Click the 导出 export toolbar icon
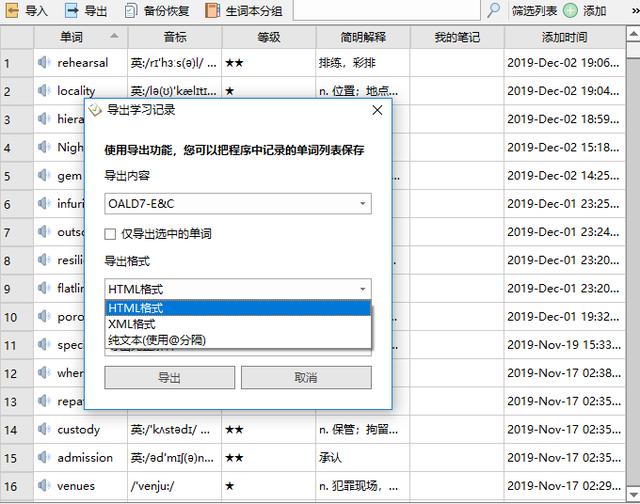This screenshot has width=640, height=504. (x=71, y=11)
